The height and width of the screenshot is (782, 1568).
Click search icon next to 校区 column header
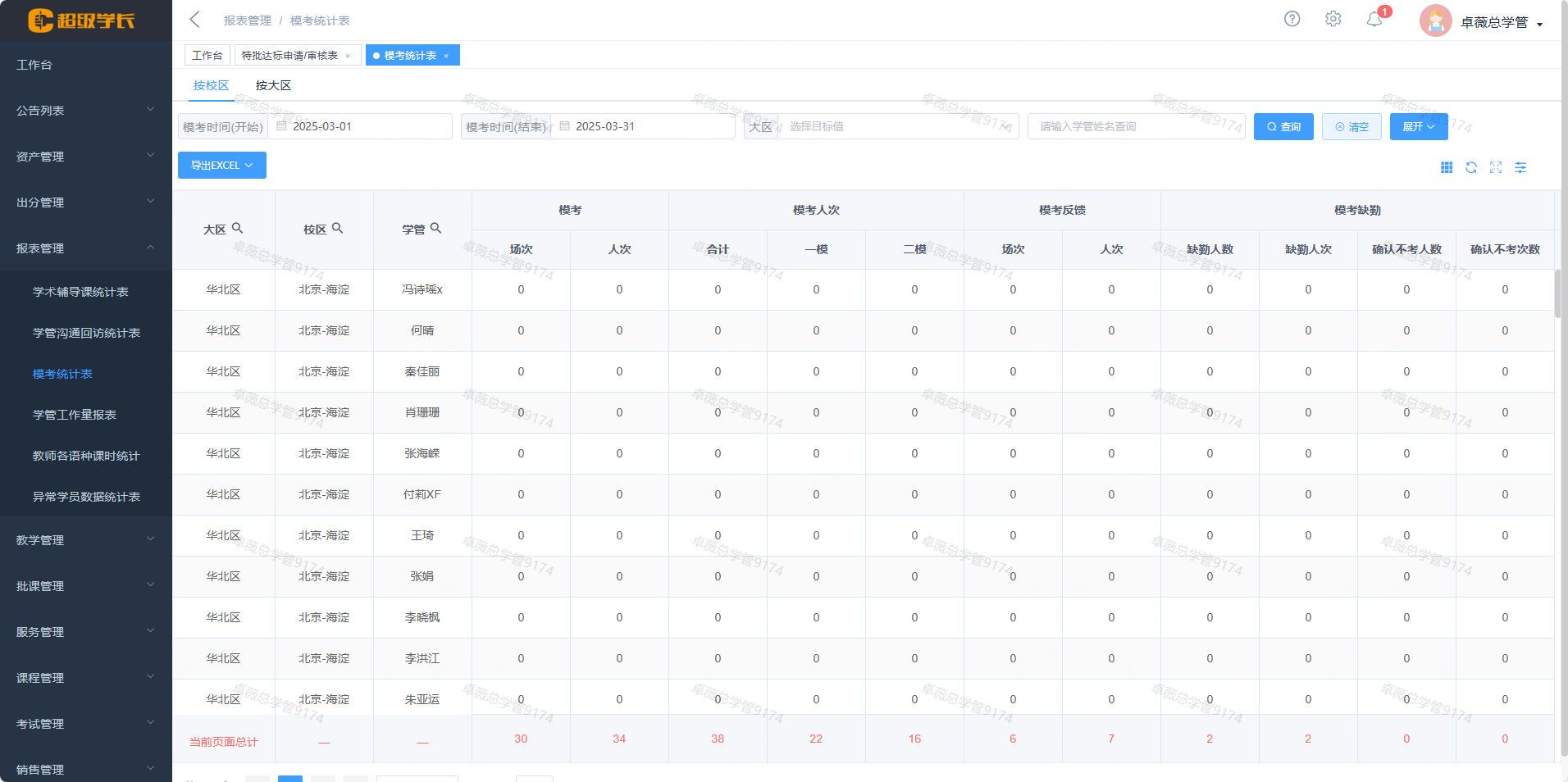point(338,229)
